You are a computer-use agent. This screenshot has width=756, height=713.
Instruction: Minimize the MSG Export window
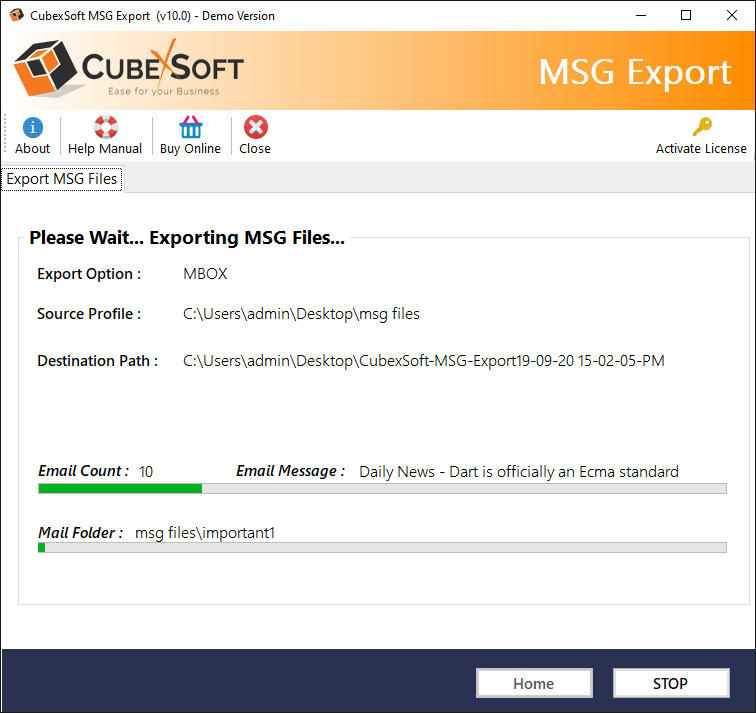[641, 15]
